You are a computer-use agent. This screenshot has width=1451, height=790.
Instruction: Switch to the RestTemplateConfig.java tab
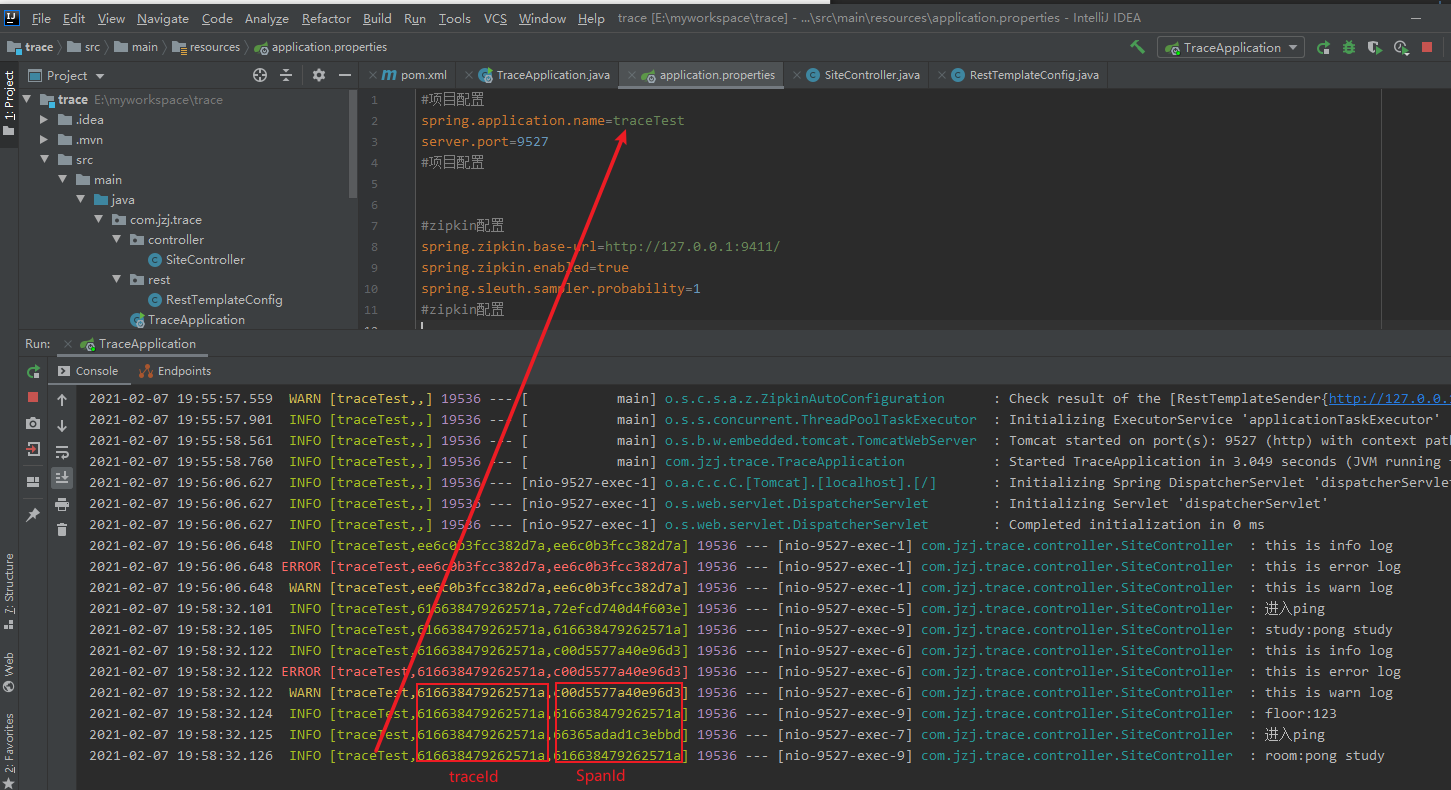click(1024, 75)
